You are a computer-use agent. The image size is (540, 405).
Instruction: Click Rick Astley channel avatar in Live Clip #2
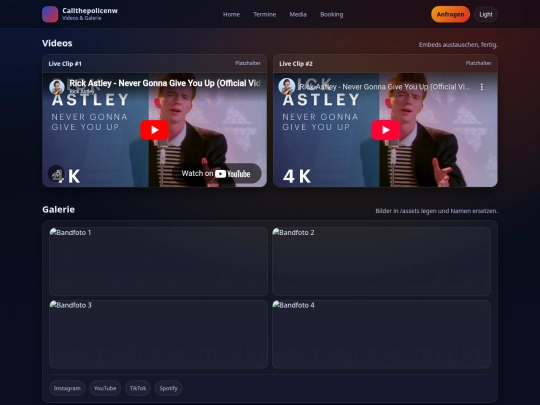[x=287, y=86]
